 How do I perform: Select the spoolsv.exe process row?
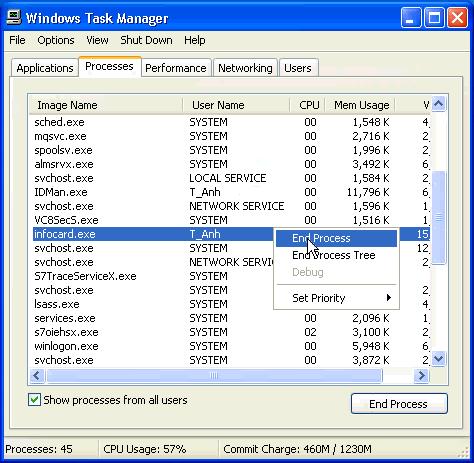(231, 150)
